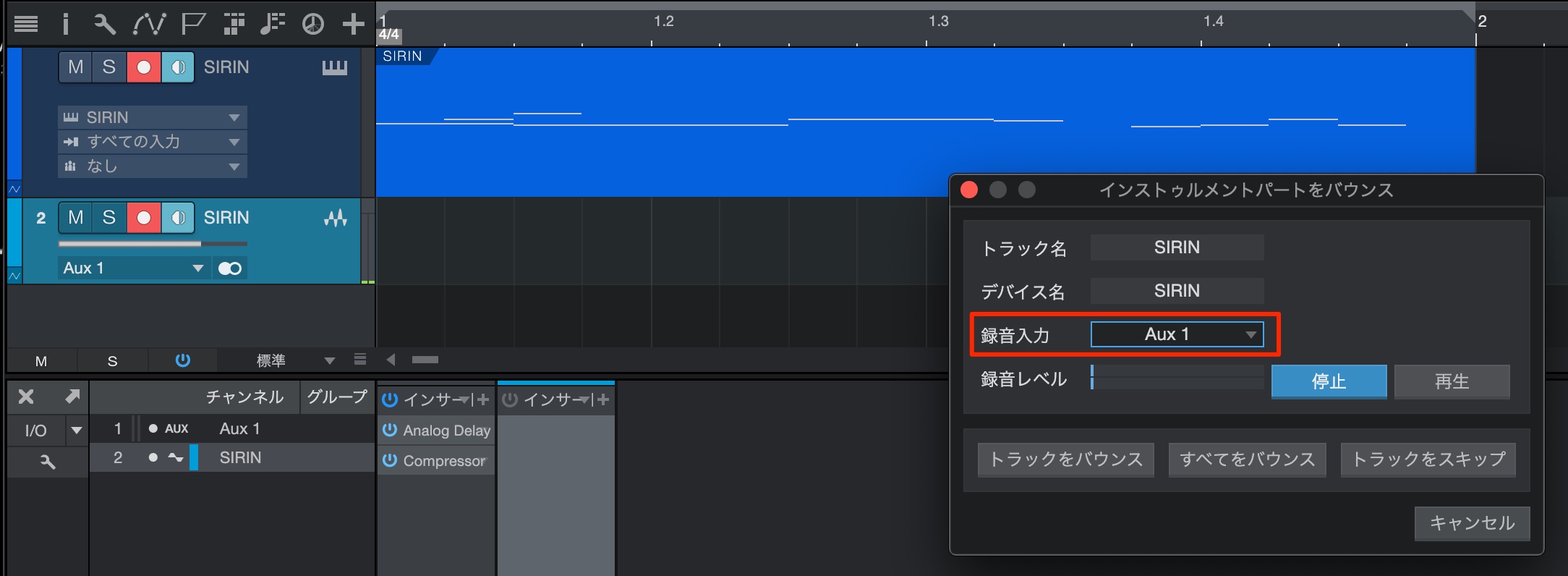Image resolution: width=1568 pixels, height=576 pixels.
Task: Bypass the Compressor insert power button
Action: (x=390, y=460)
